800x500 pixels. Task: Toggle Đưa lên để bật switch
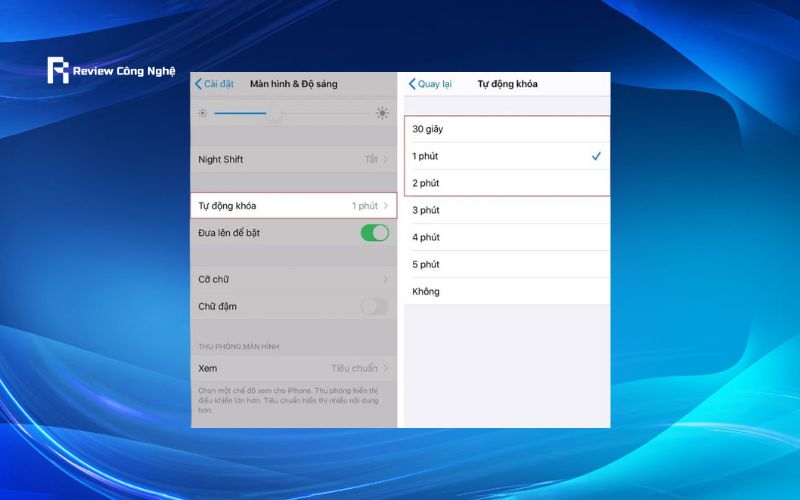click(x=374, y=233)
